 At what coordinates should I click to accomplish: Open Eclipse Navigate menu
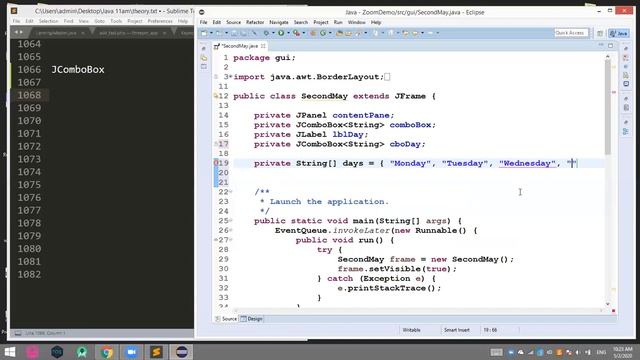click(279, 22)
